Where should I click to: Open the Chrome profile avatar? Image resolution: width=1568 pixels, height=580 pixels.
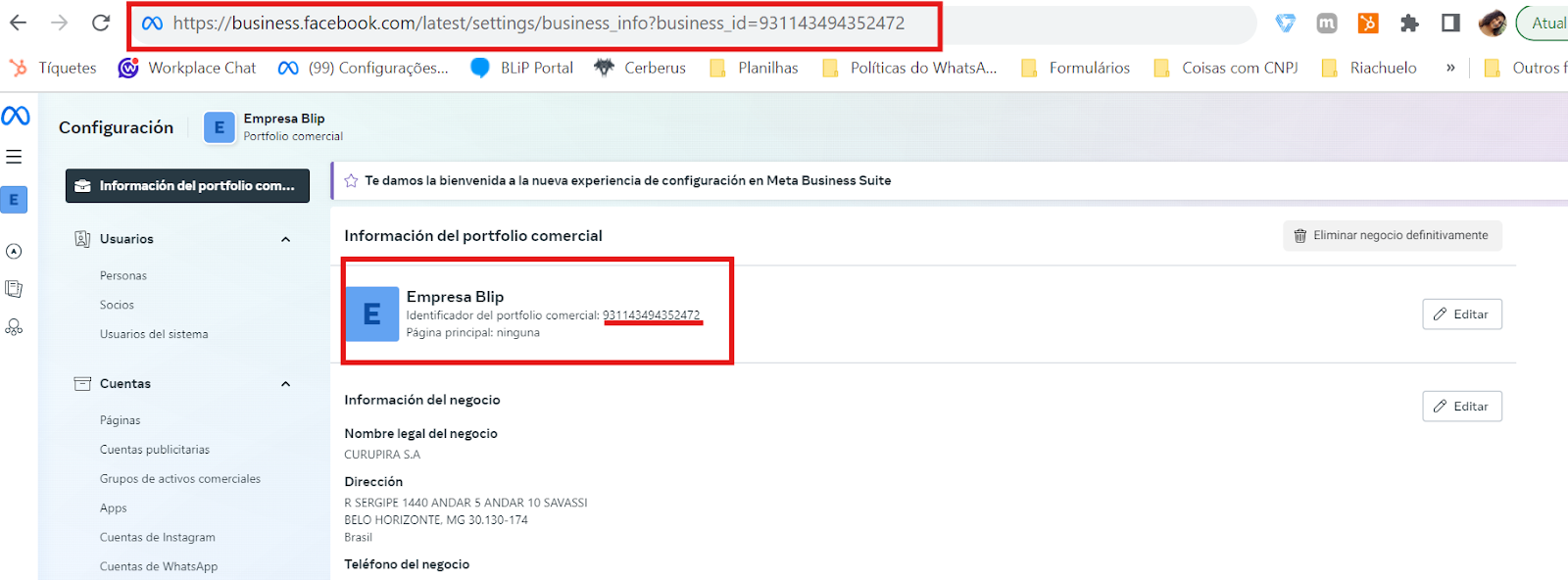tap(1493, 24)
